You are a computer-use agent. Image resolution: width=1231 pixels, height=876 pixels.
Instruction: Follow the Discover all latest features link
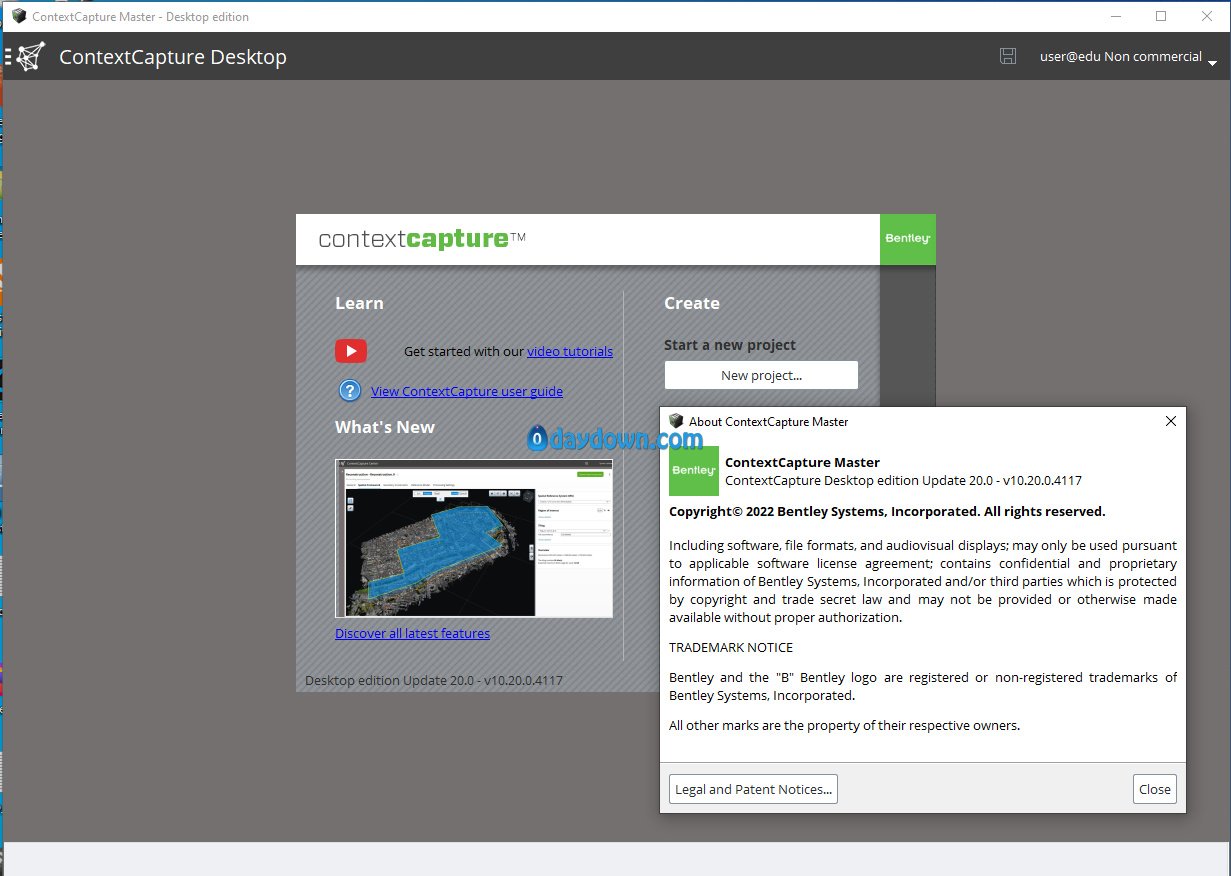point(412,633)
